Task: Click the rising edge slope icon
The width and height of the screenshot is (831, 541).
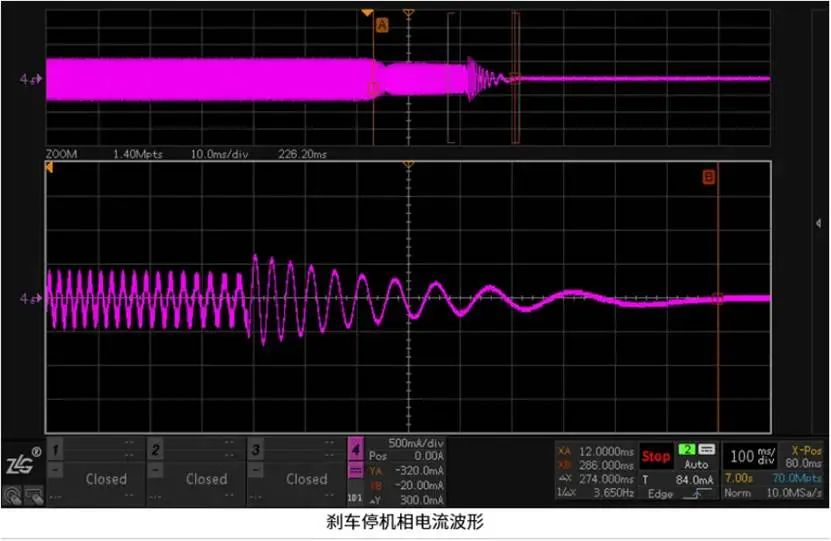Action: click(x=697, y=494)
